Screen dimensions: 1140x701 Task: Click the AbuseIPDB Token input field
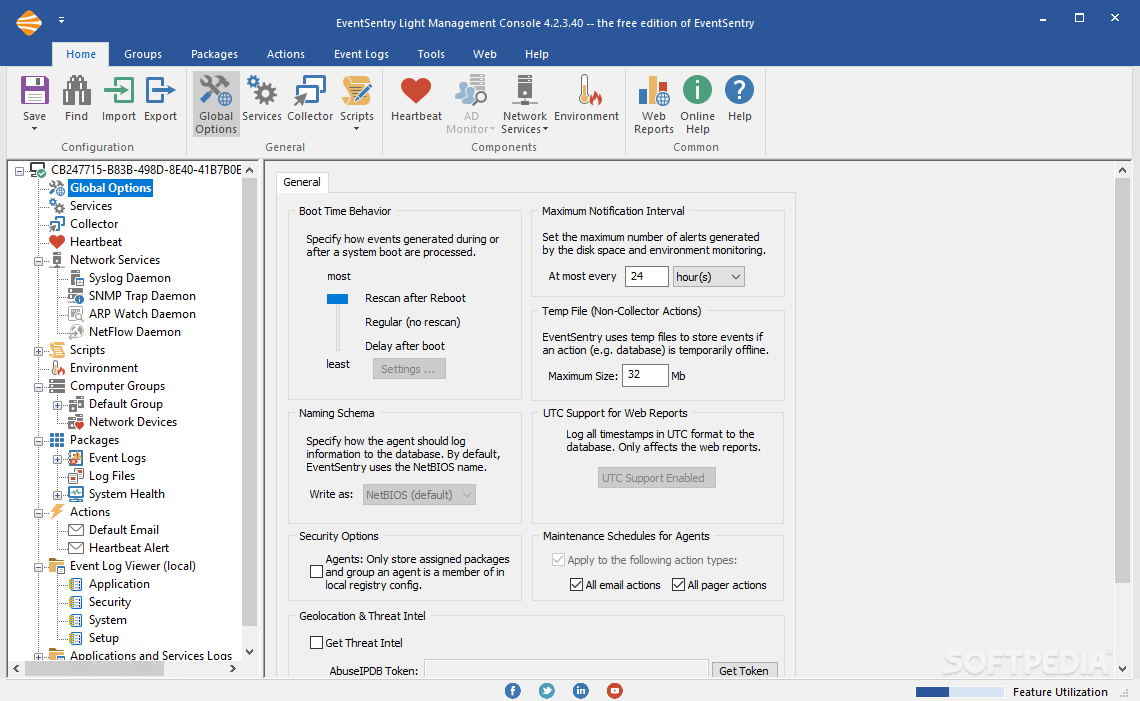point(566,670)
